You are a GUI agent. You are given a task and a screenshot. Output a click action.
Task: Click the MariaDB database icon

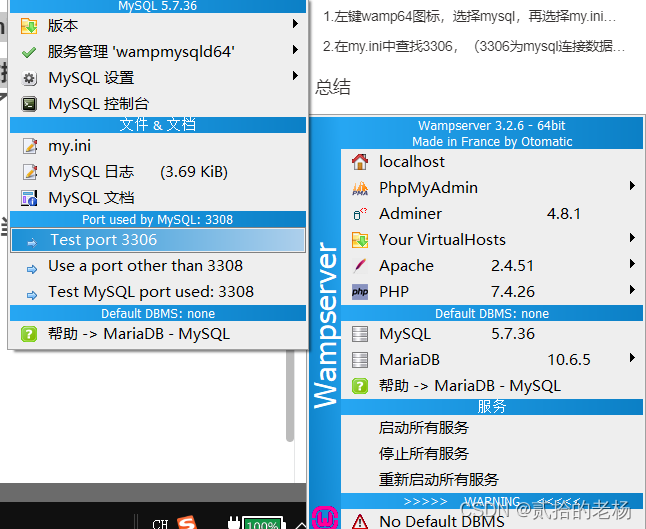(360, 360)
